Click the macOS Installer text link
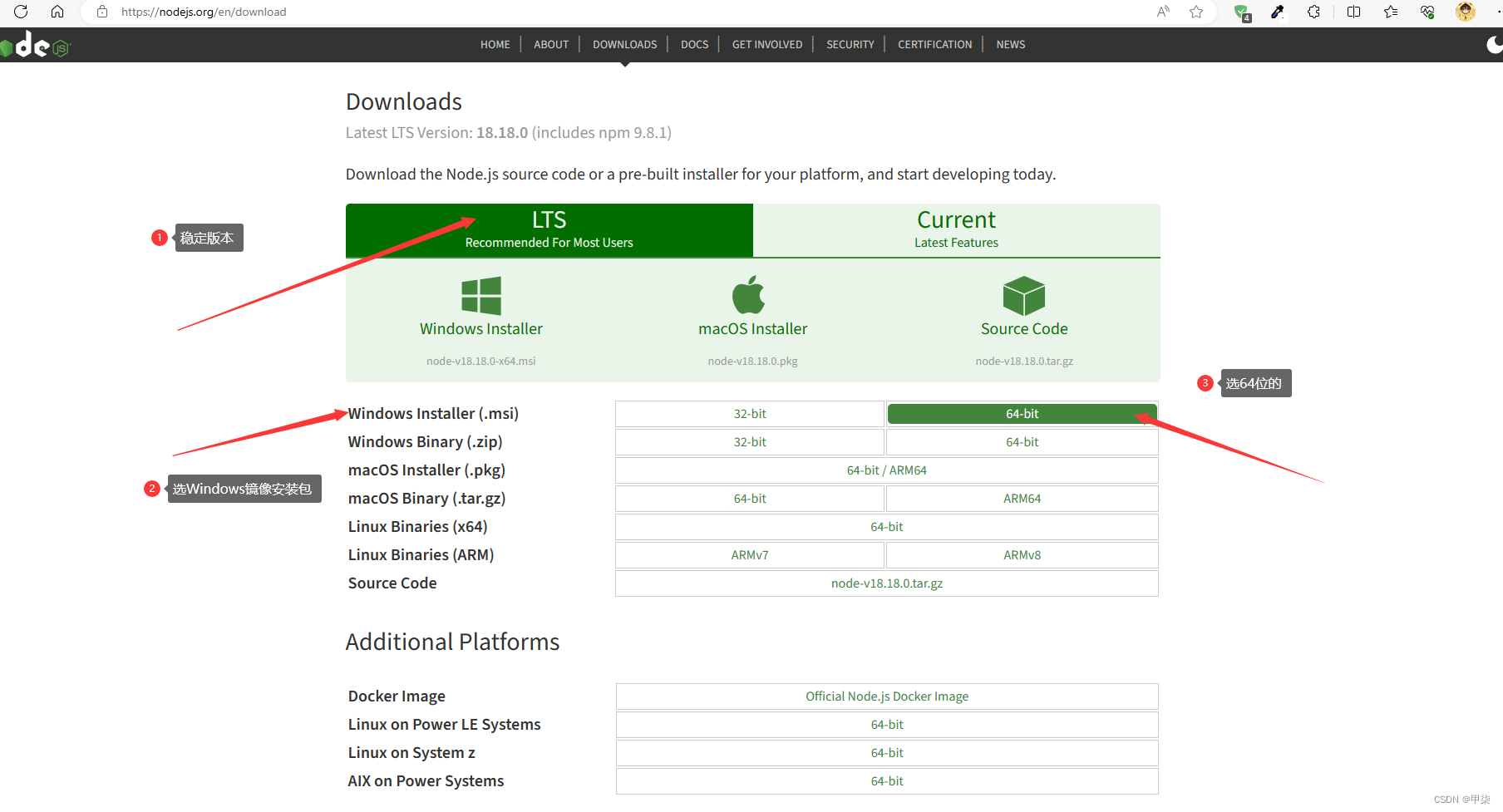Image resolution: width=1503 pixels, height=812 pixels. pyautogui.click(x=753, y=329)
